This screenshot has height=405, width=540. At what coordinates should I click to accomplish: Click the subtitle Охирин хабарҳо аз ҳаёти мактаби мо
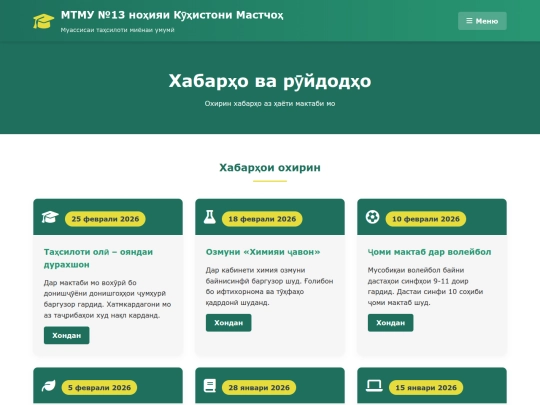point(270,104)
